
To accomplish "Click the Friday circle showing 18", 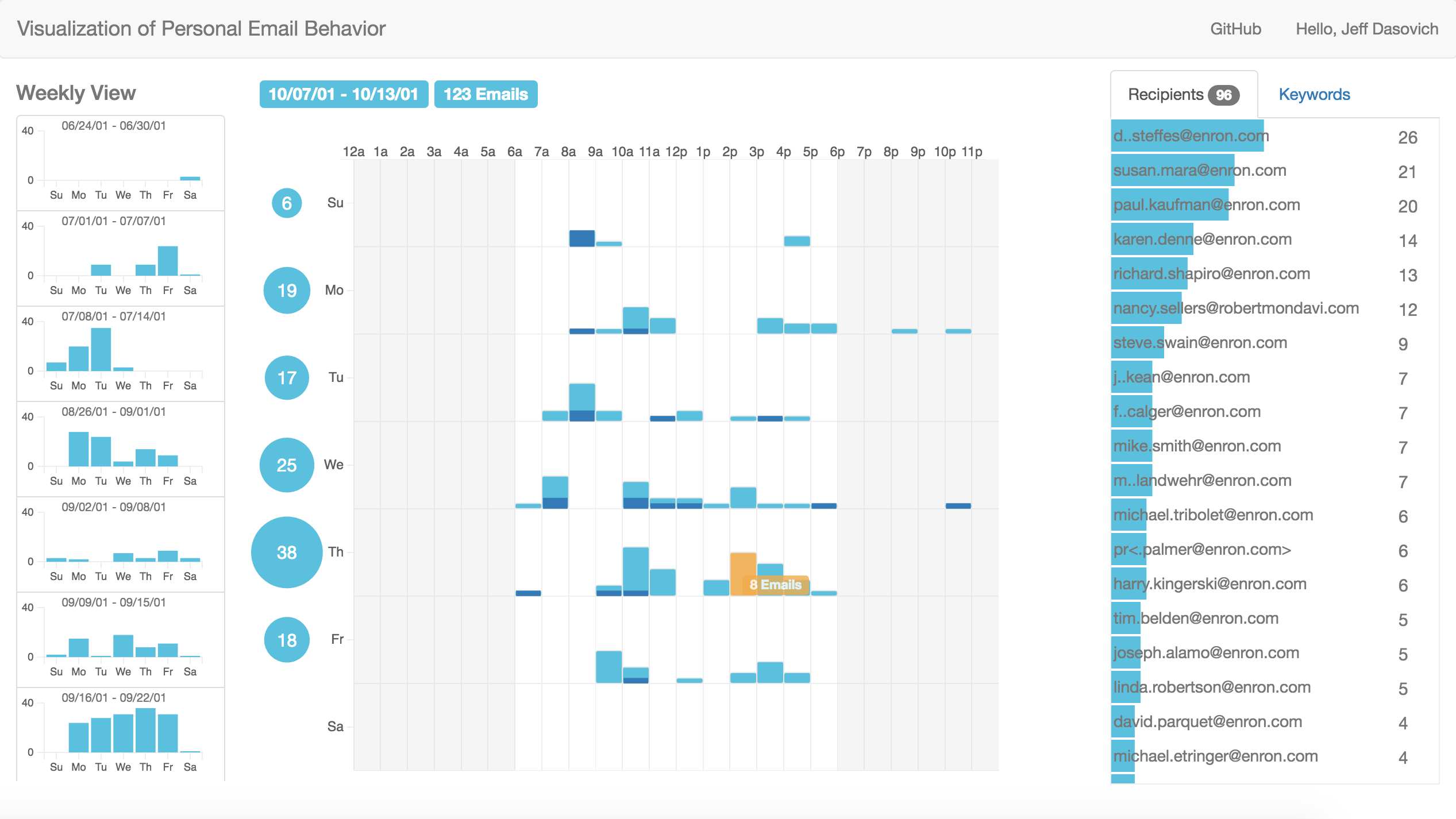I will (287, 640).
